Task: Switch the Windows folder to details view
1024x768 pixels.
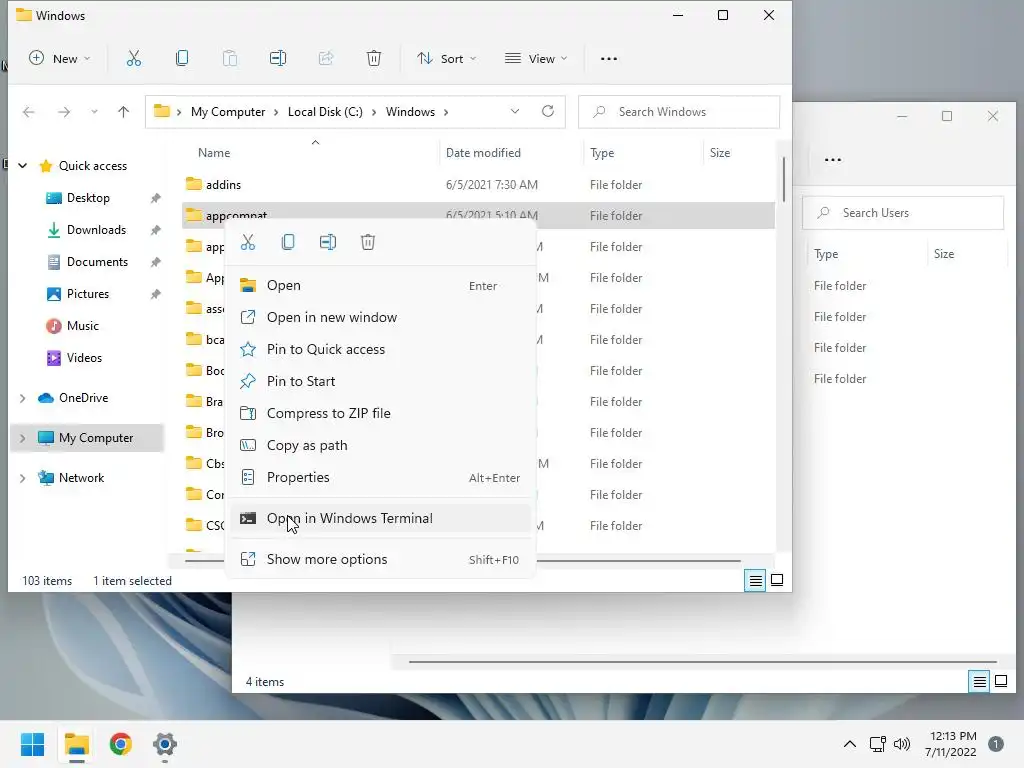Action: (x=756, y=580)
